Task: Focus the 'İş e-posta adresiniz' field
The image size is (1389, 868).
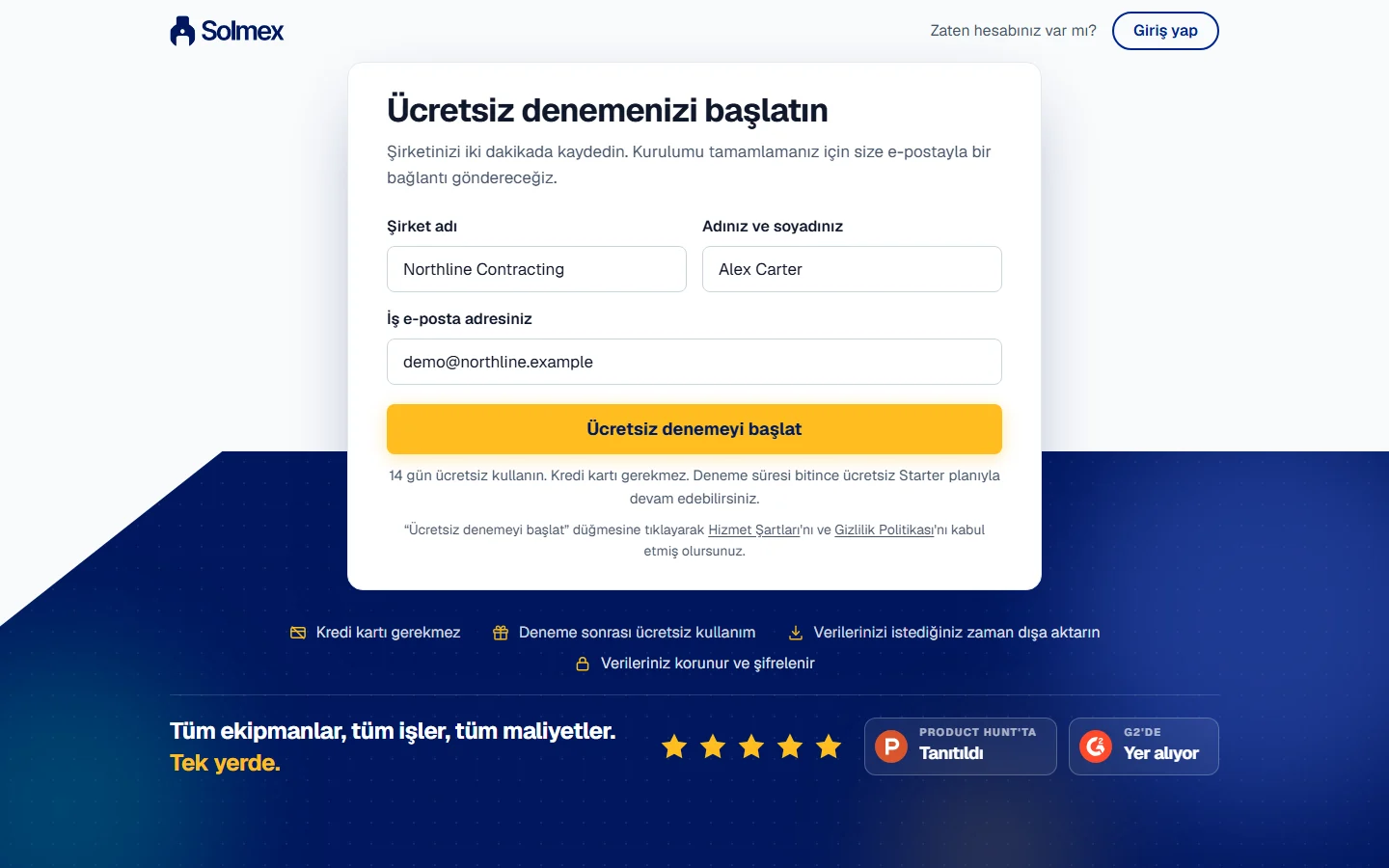Action: click(694, 362)
